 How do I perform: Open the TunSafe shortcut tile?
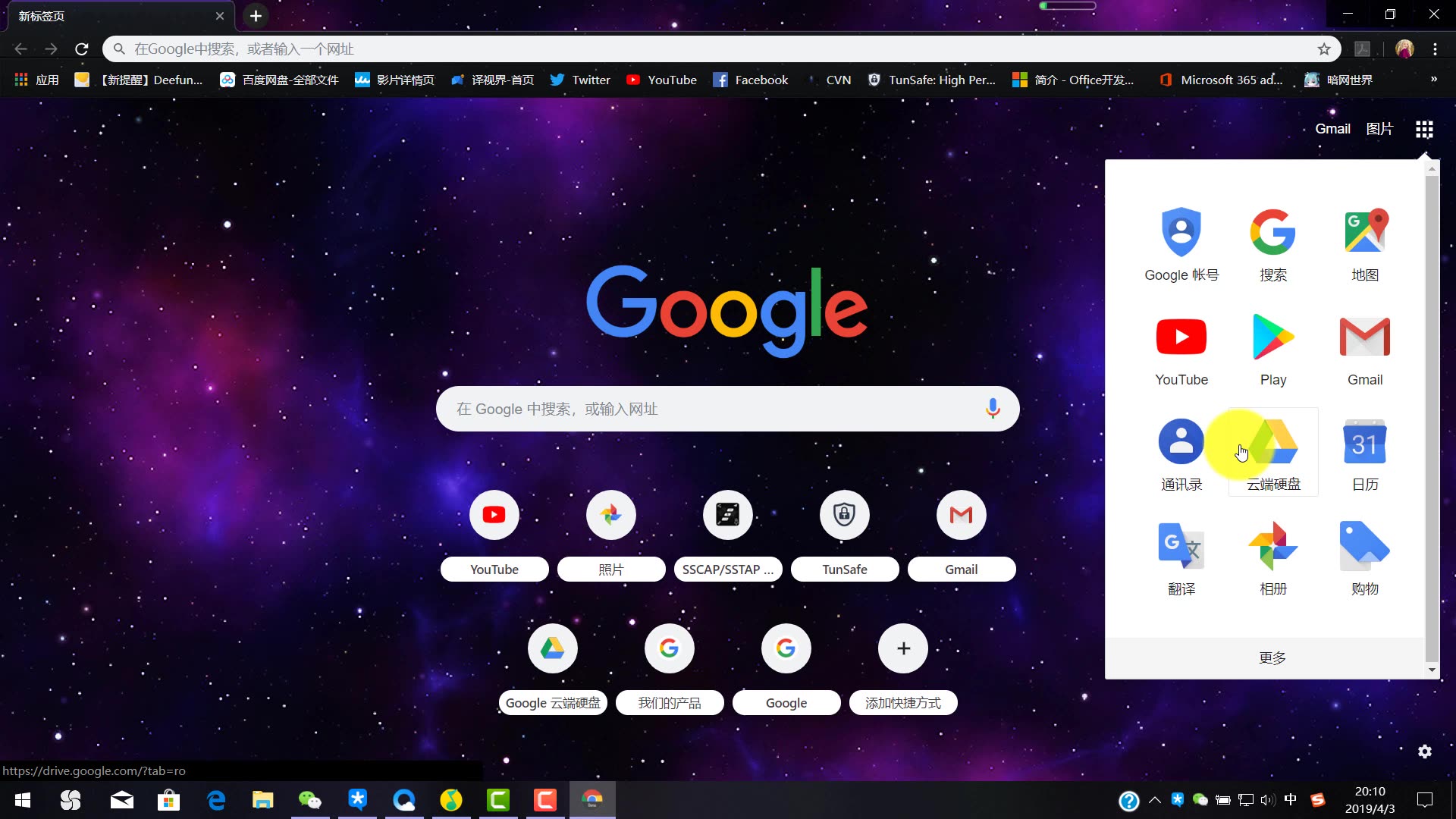[x=845, y=535]
